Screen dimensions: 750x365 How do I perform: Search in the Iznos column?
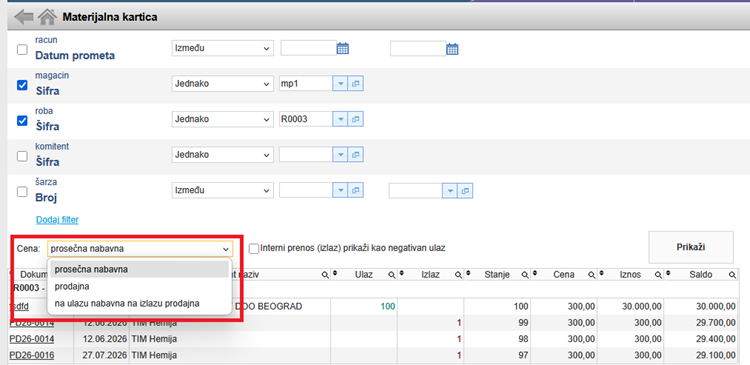[x=658, y=275]
